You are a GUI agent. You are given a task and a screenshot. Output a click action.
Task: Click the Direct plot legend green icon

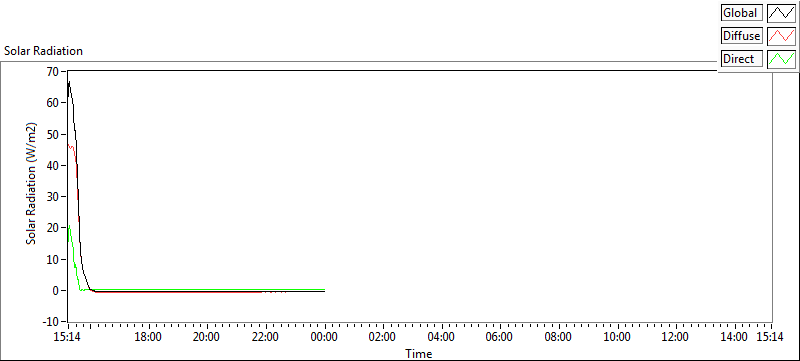(782, 59)
